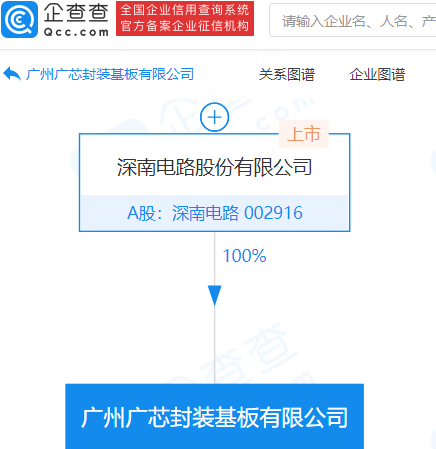The height and width of the screenshot is (449, 436).
Task: Click the stock code 002916
Action: click(x=273, y=213)
